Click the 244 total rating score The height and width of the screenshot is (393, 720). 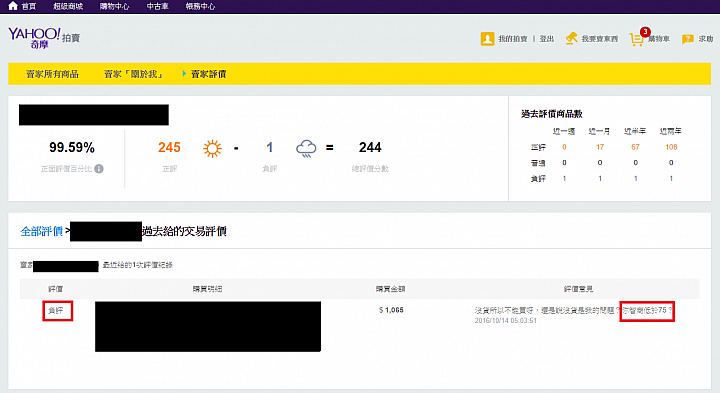[x=370, y=147]
